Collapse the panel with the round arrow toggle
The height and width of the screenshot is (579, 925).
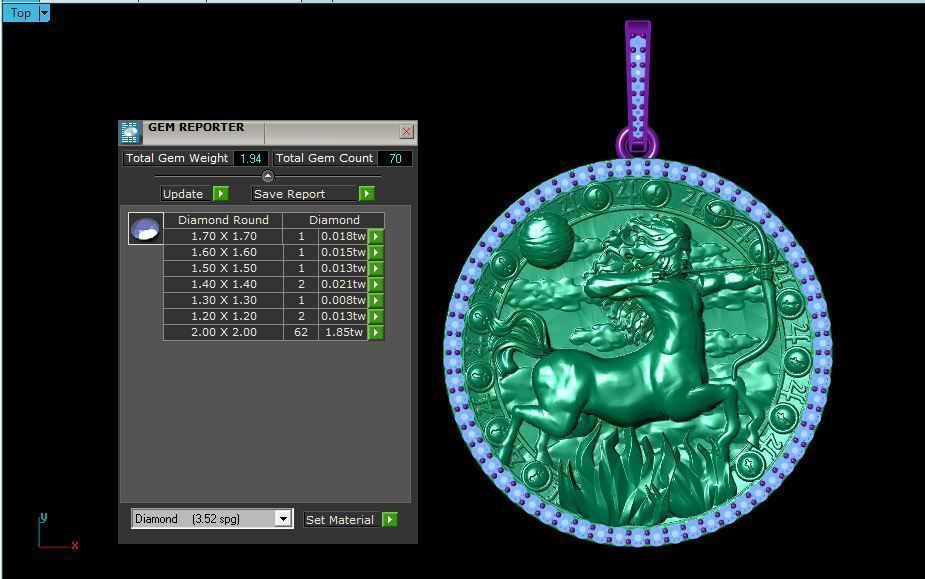267,176
